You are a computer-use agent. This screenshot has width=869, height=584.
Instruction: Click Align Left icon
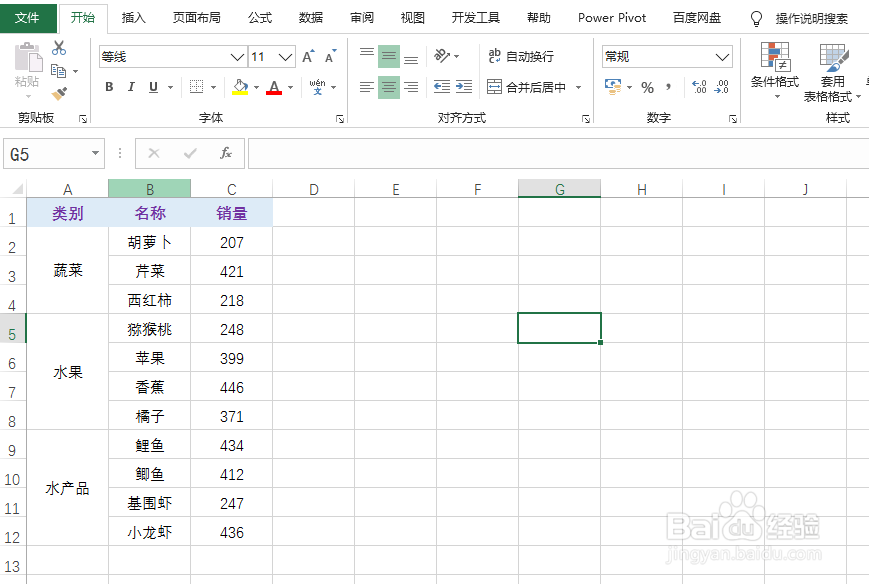point(367,87)
